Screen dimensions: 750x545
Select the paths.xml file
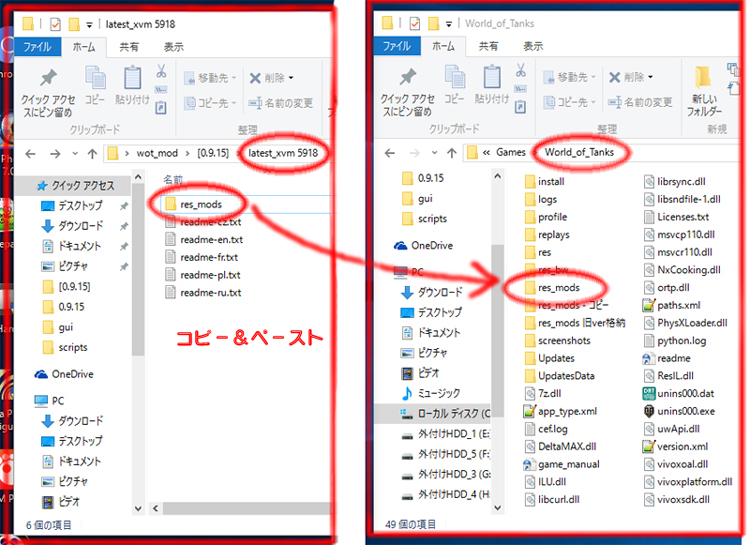pyautogui.click(x=672, y=305)
